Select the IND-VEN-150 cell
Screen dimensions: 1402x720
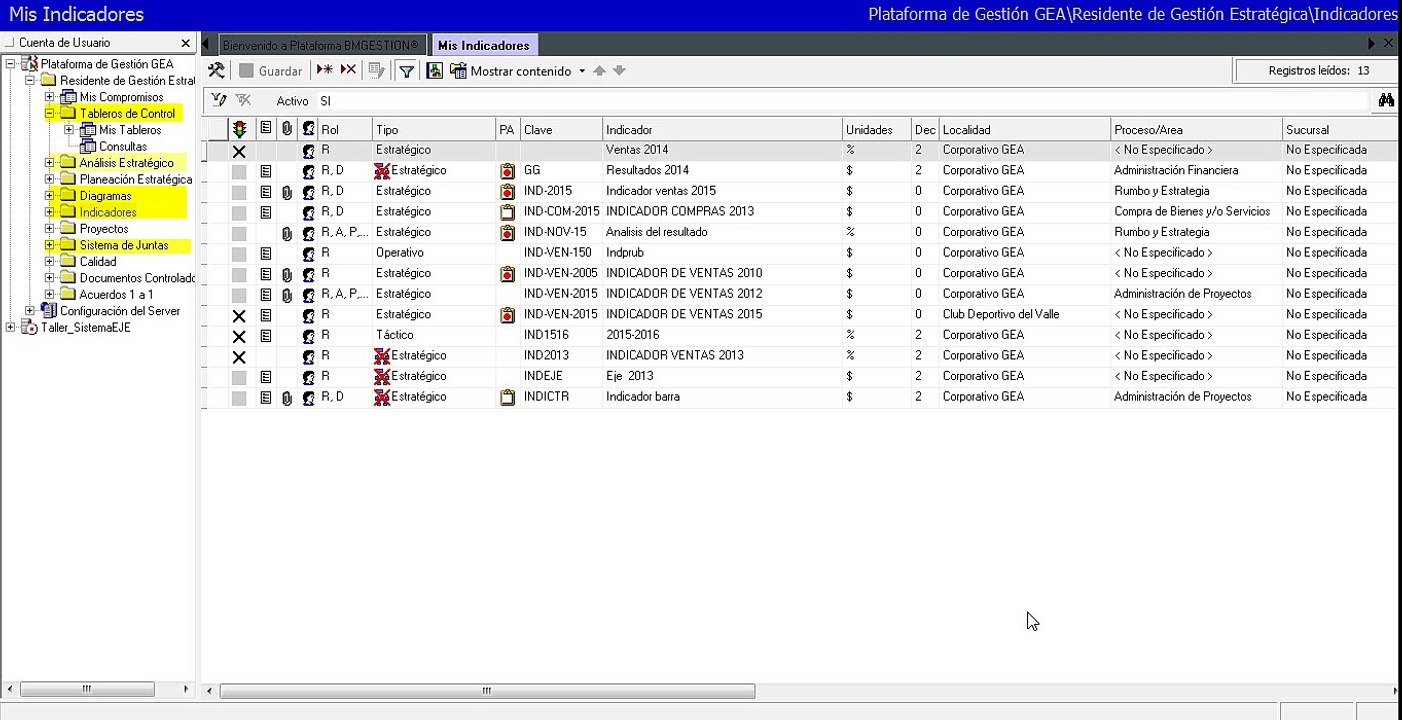(561, 253)
